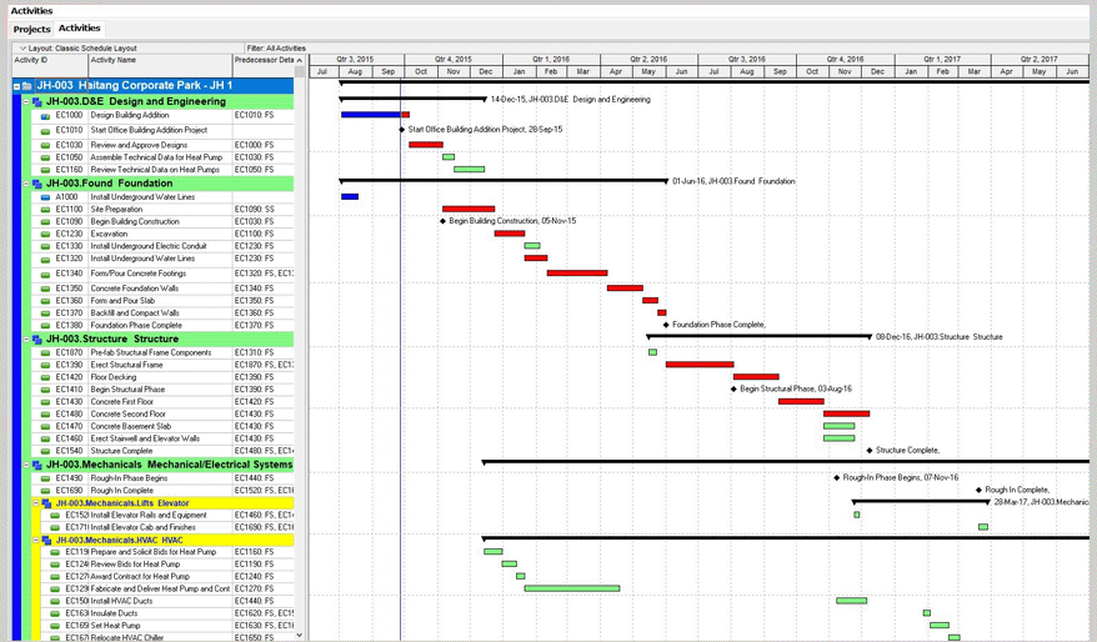Viewport: 1097px width, 642px height.
Task: Select the Floor Decking activity
Action: pyautogui.click(x=113, y=377)
